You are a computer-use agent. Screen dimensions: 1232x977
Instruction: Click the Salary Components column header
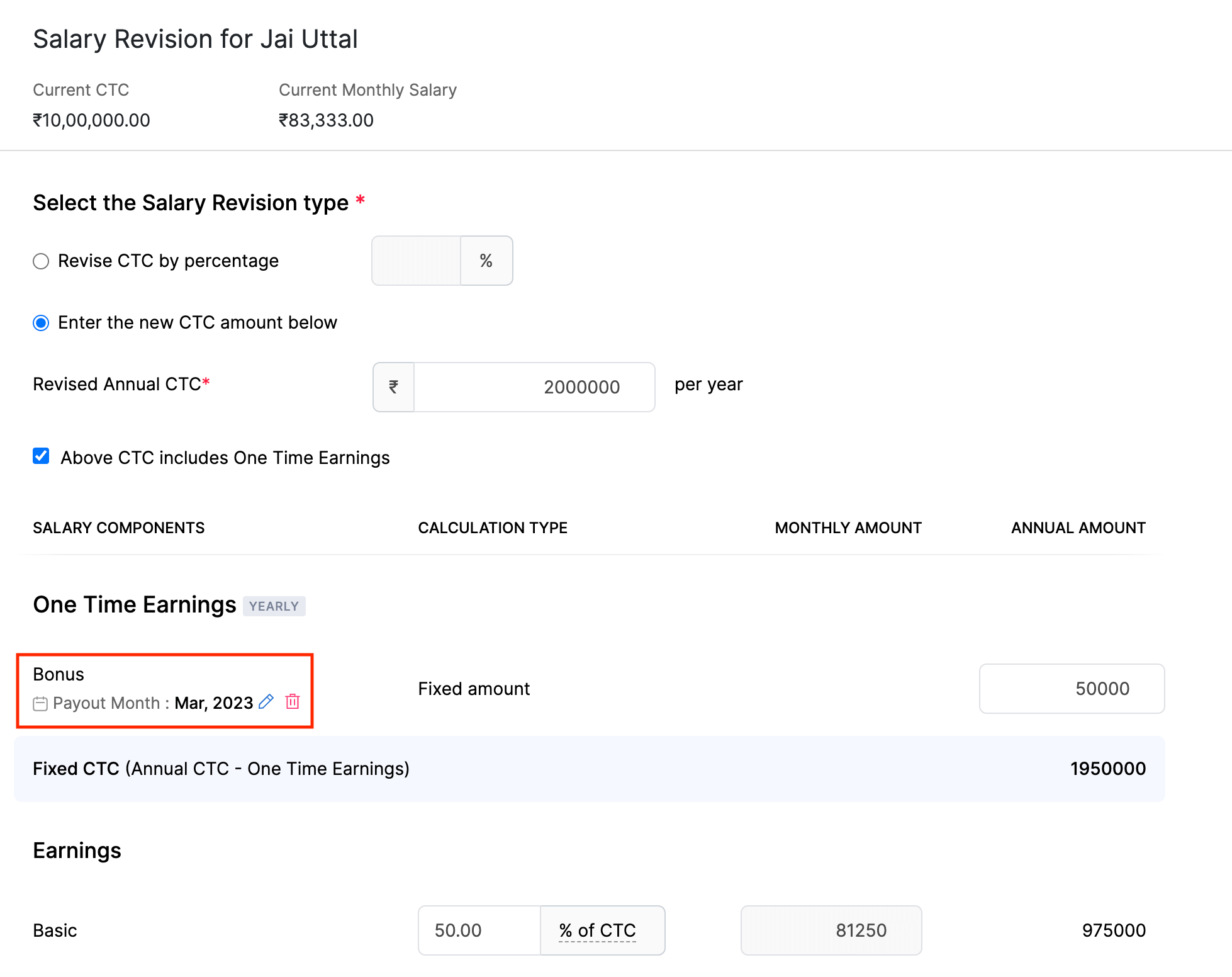coord(118,528)
